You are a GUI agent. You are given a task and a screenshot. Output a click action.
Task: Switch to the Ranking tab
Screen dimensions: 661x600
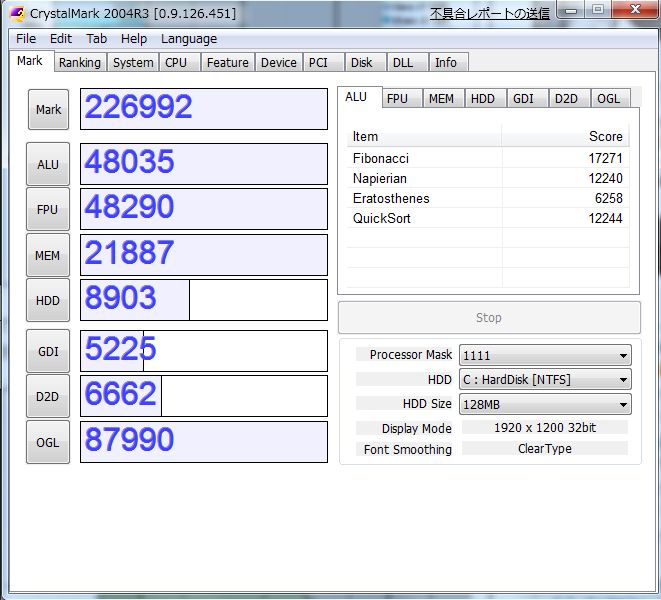click(x=79, y=62)
